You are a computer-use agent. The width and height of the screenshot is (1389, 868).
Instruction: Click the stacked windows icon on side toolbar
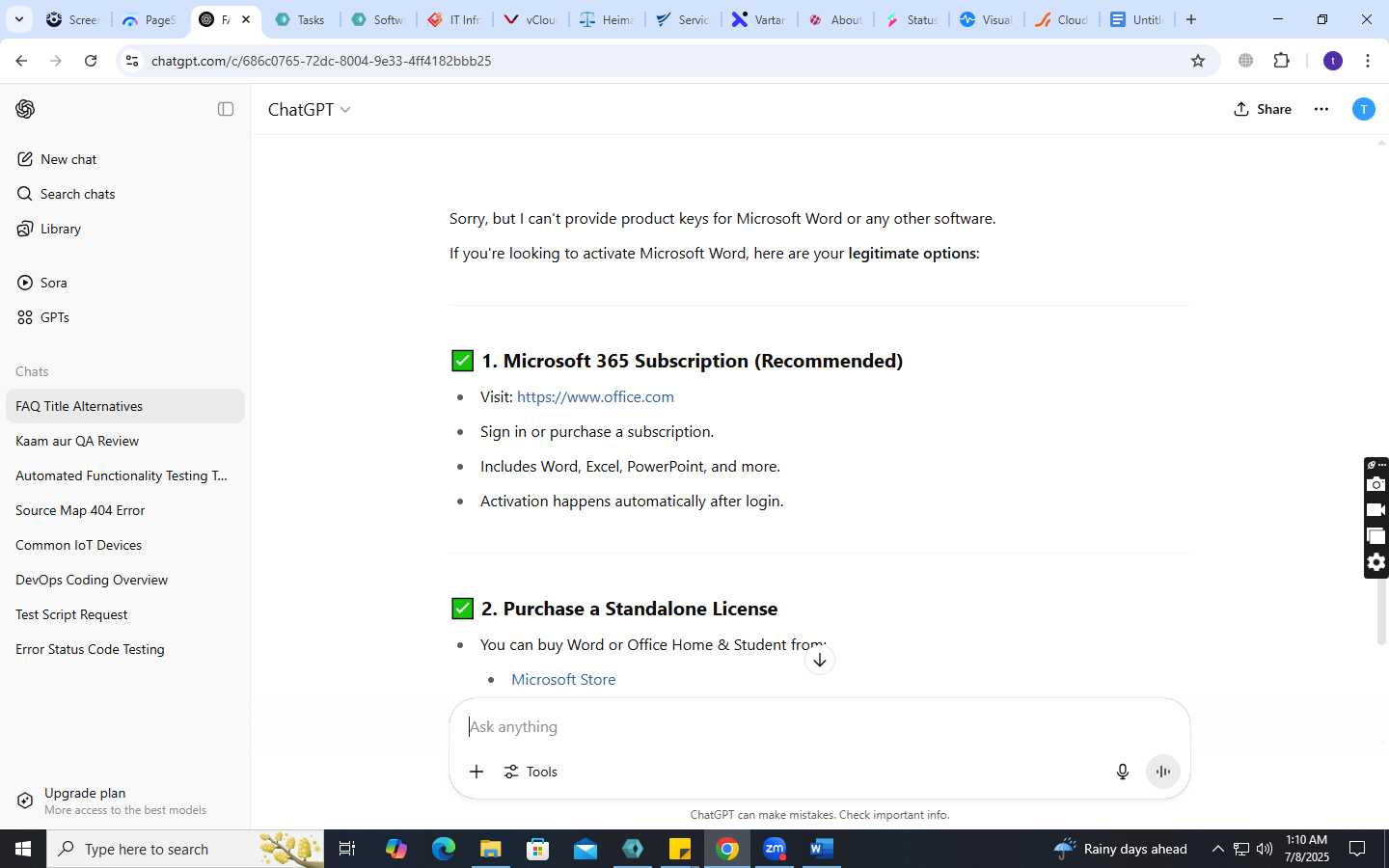point(1376,536)
